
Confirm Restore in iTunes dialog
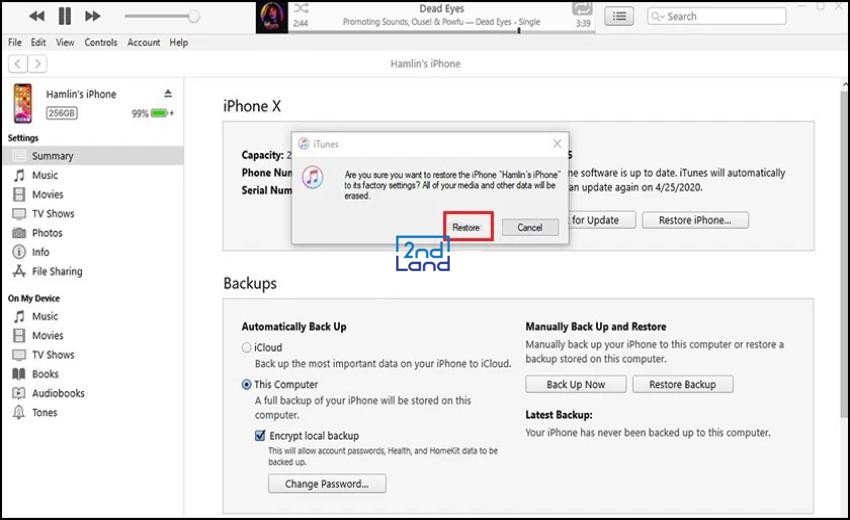[x=466, y=227]
